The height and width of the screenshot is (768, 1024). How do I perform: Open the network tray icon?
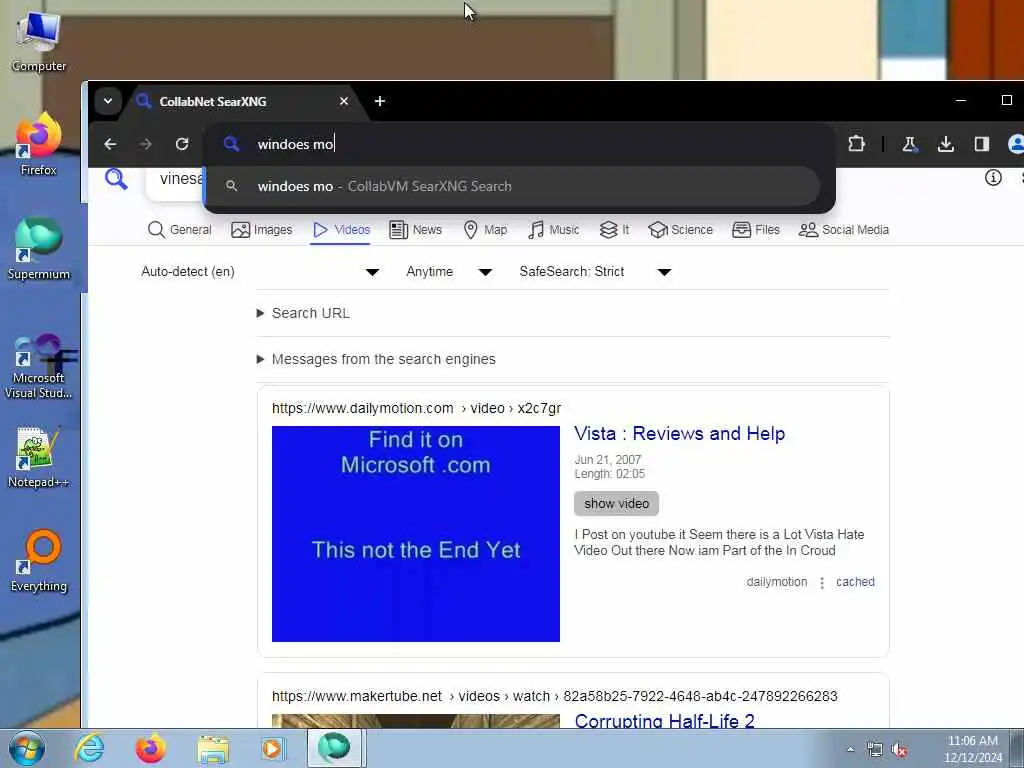[874, 750]
